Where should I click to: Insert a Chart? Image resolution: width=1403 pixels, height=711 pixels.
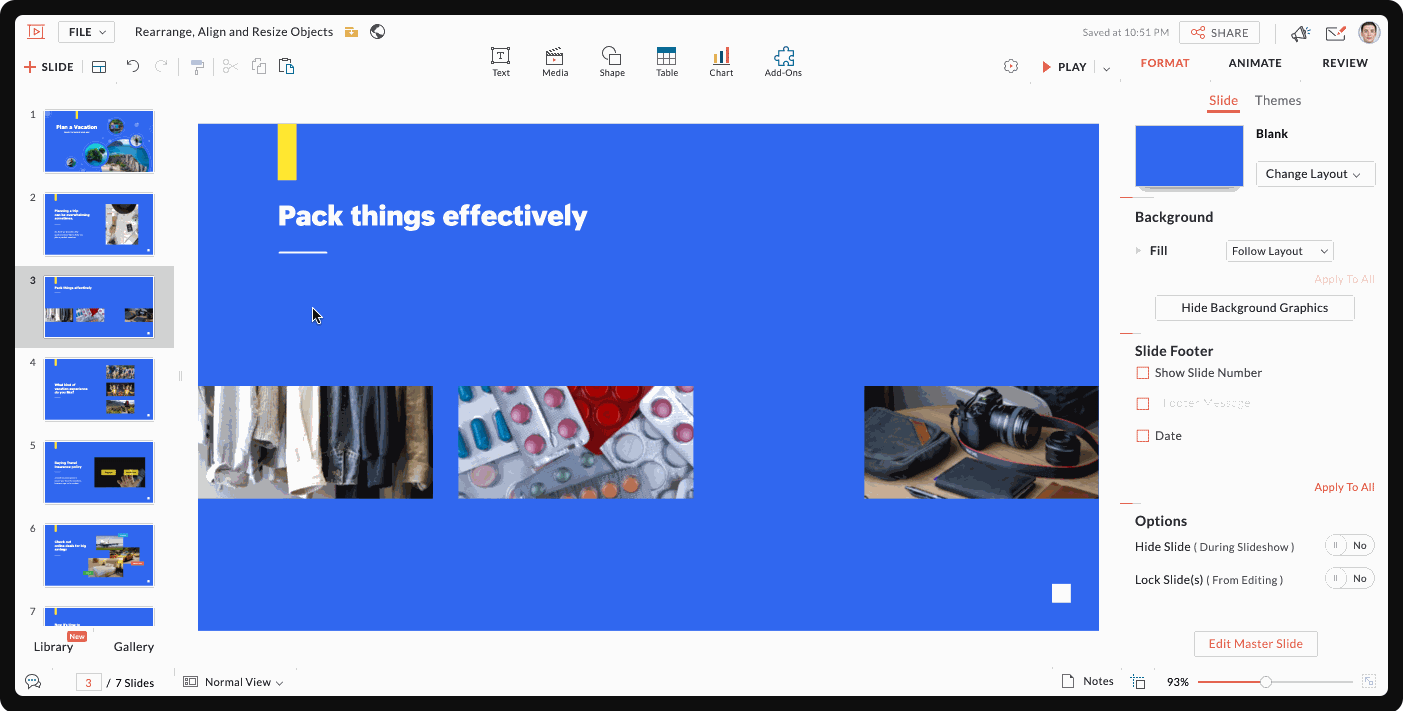(x=721, y=62)
